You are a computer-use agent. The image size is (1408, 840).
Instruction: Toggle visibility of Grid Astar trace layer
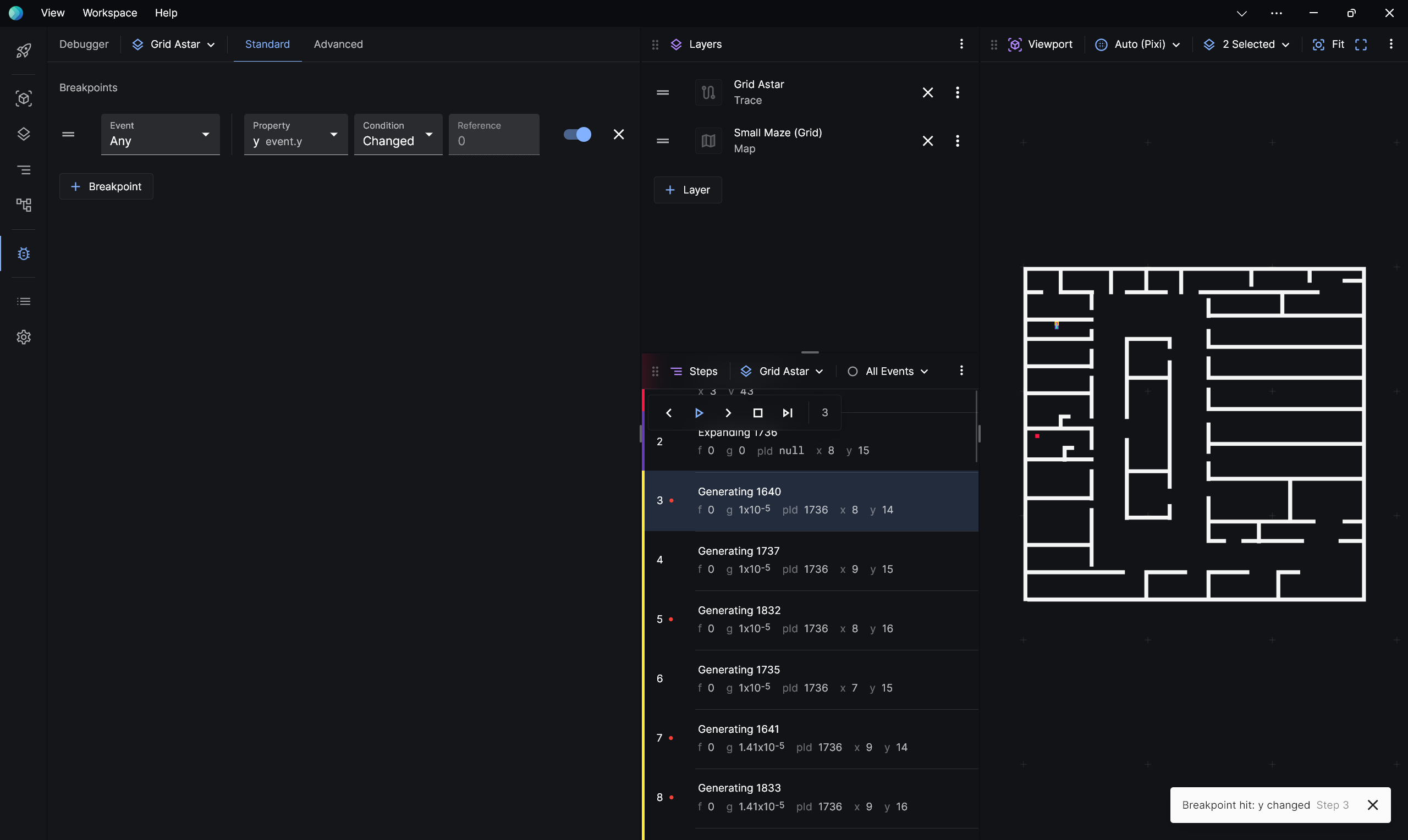tap(707, 92)
